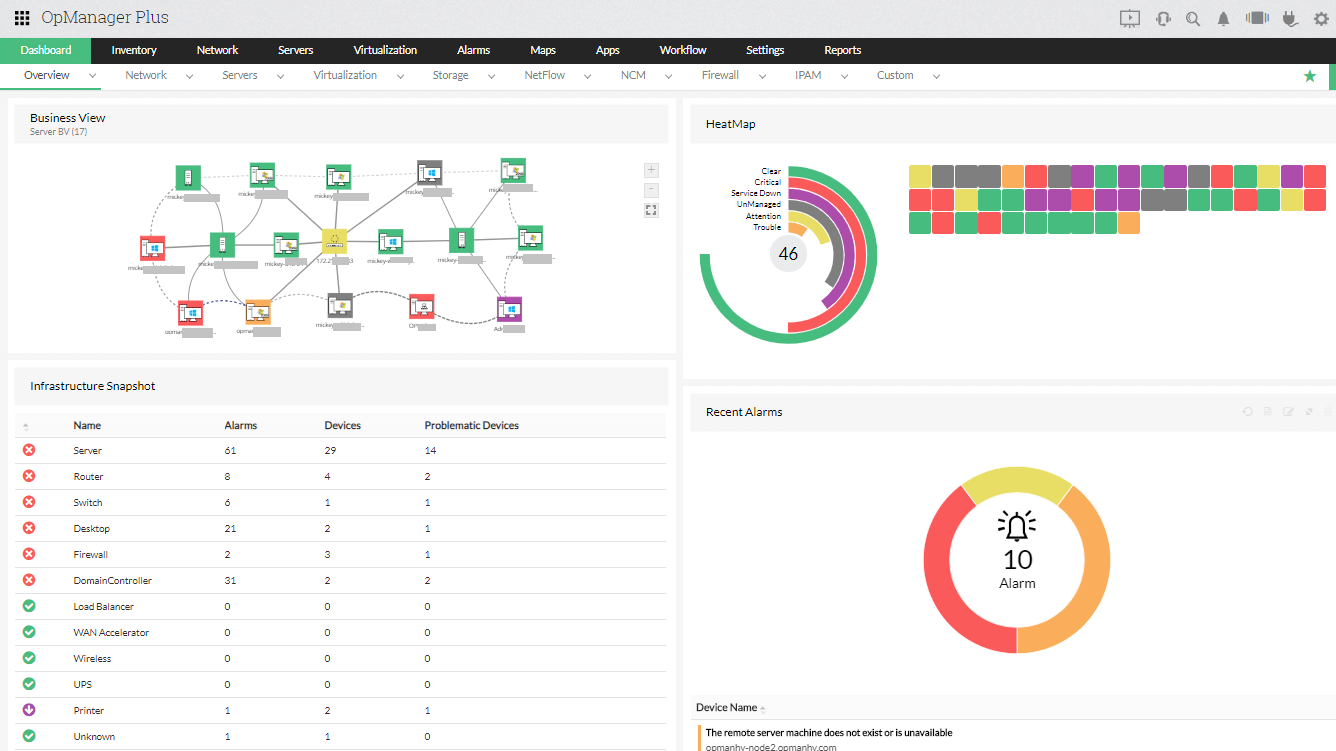Go to the Settings menu
1336x751 pixels.
pos(765,50)
